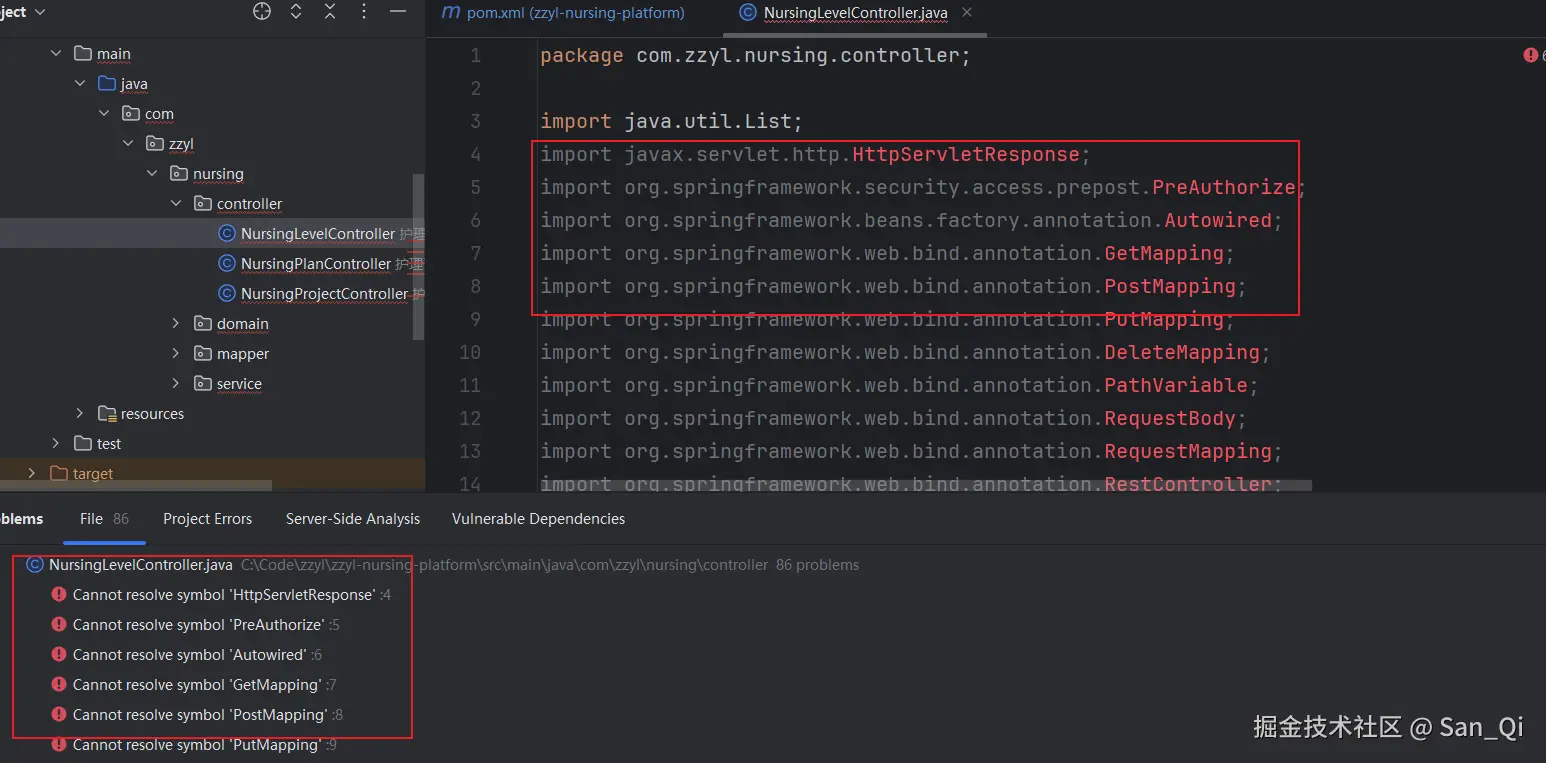The image size is (1546, 763).
Task: Open the Project panel options (three dots)
Action: 364,12
